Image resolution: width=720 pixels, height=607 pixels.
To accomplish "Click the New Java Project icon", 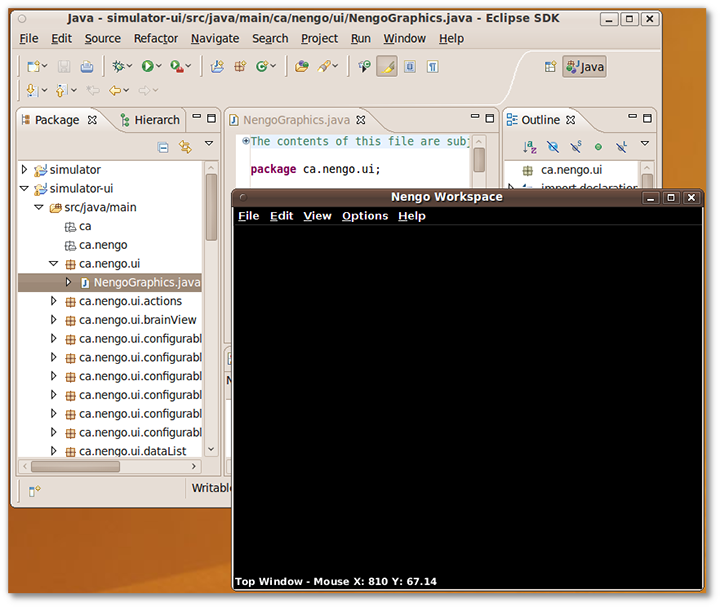I will point(217,67).
